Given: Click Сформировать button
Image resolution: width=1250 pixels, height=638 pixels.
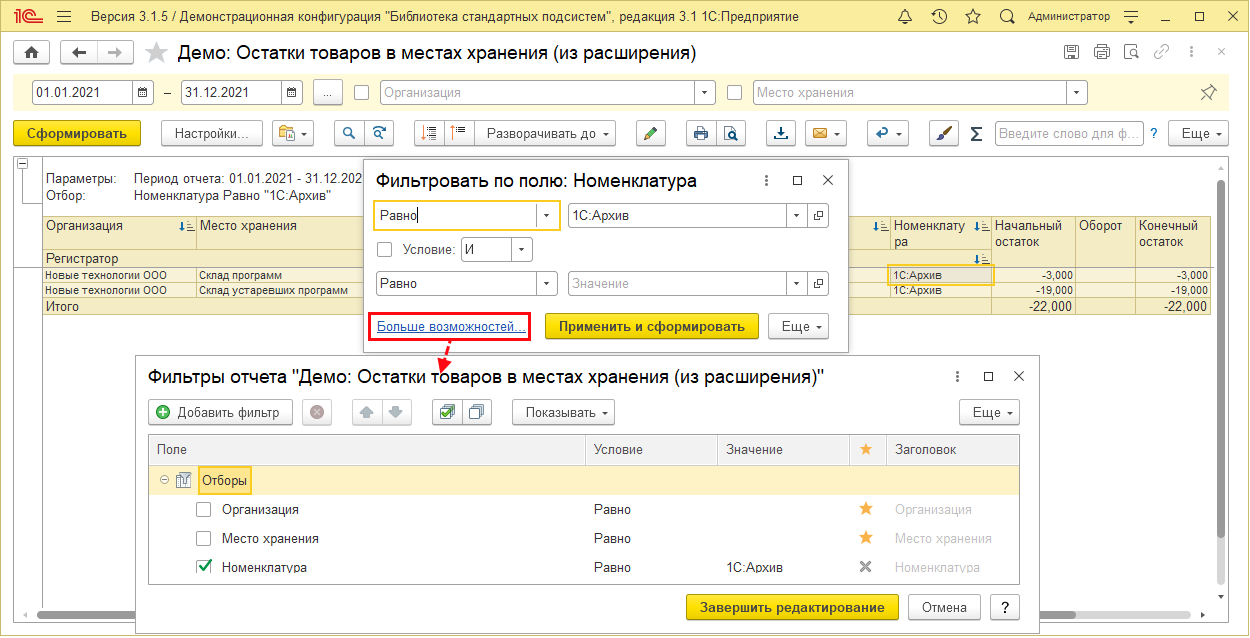Looking at the screenshot, I should 77,133.
